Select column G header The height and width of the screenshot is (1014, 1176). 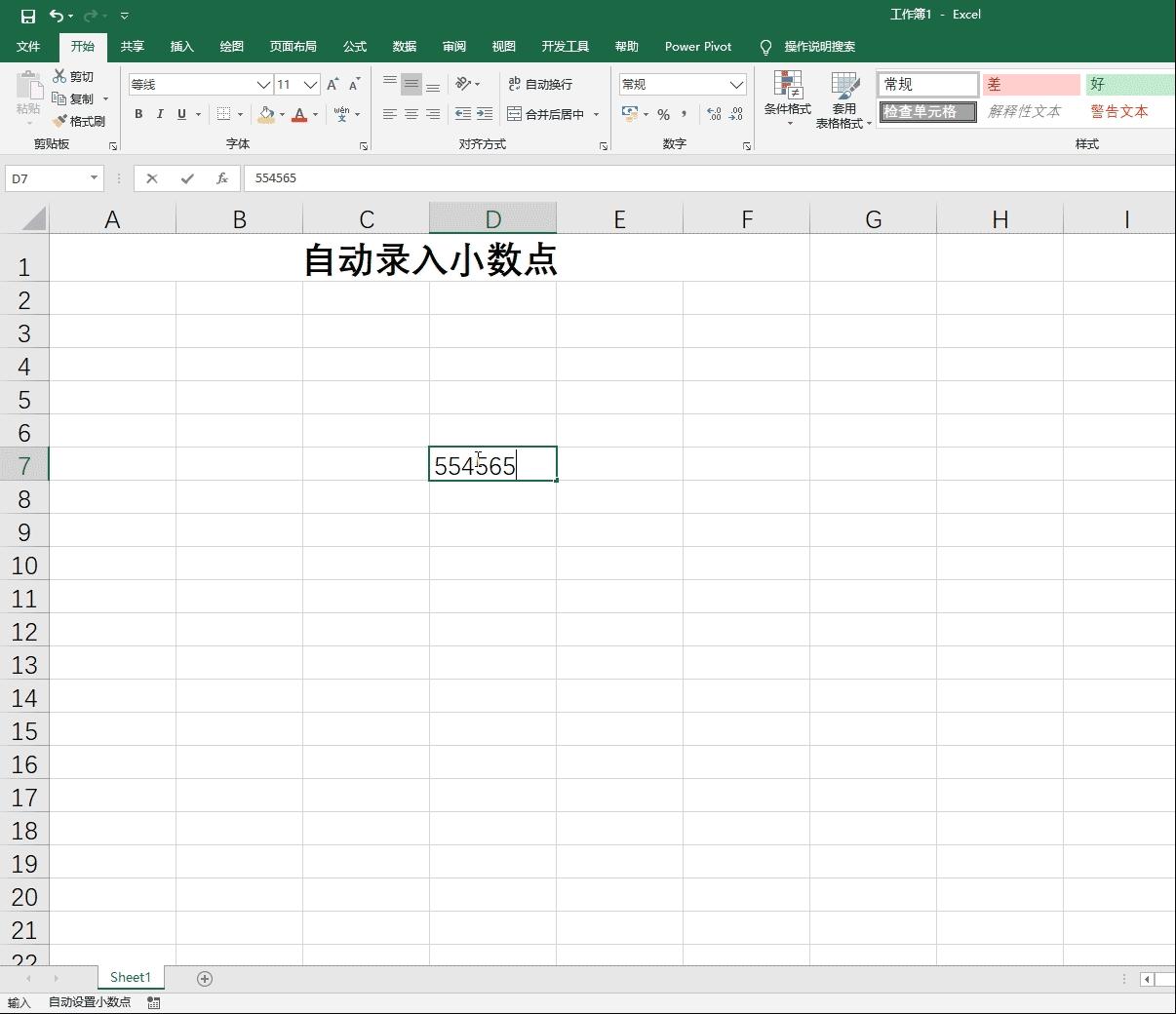click(x=873, y=219)
